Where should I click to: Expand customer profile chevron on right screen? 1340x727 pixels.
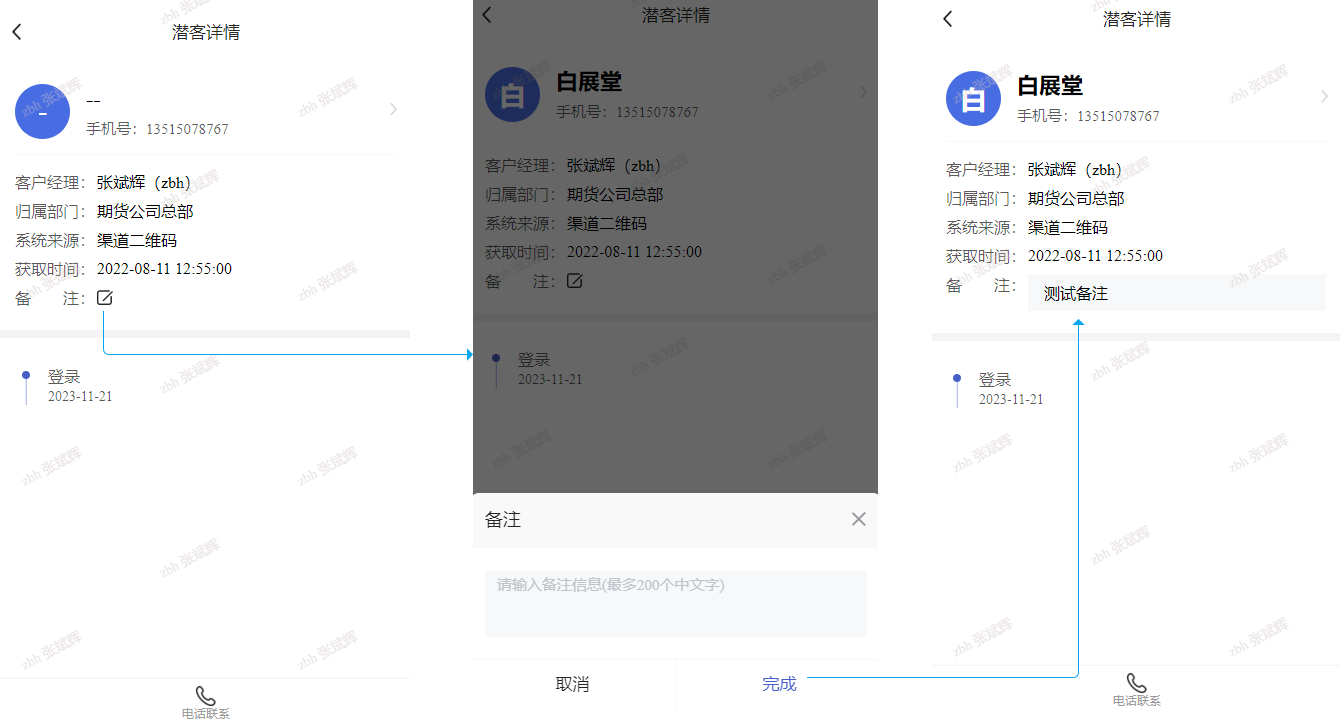pos(1324,96)
